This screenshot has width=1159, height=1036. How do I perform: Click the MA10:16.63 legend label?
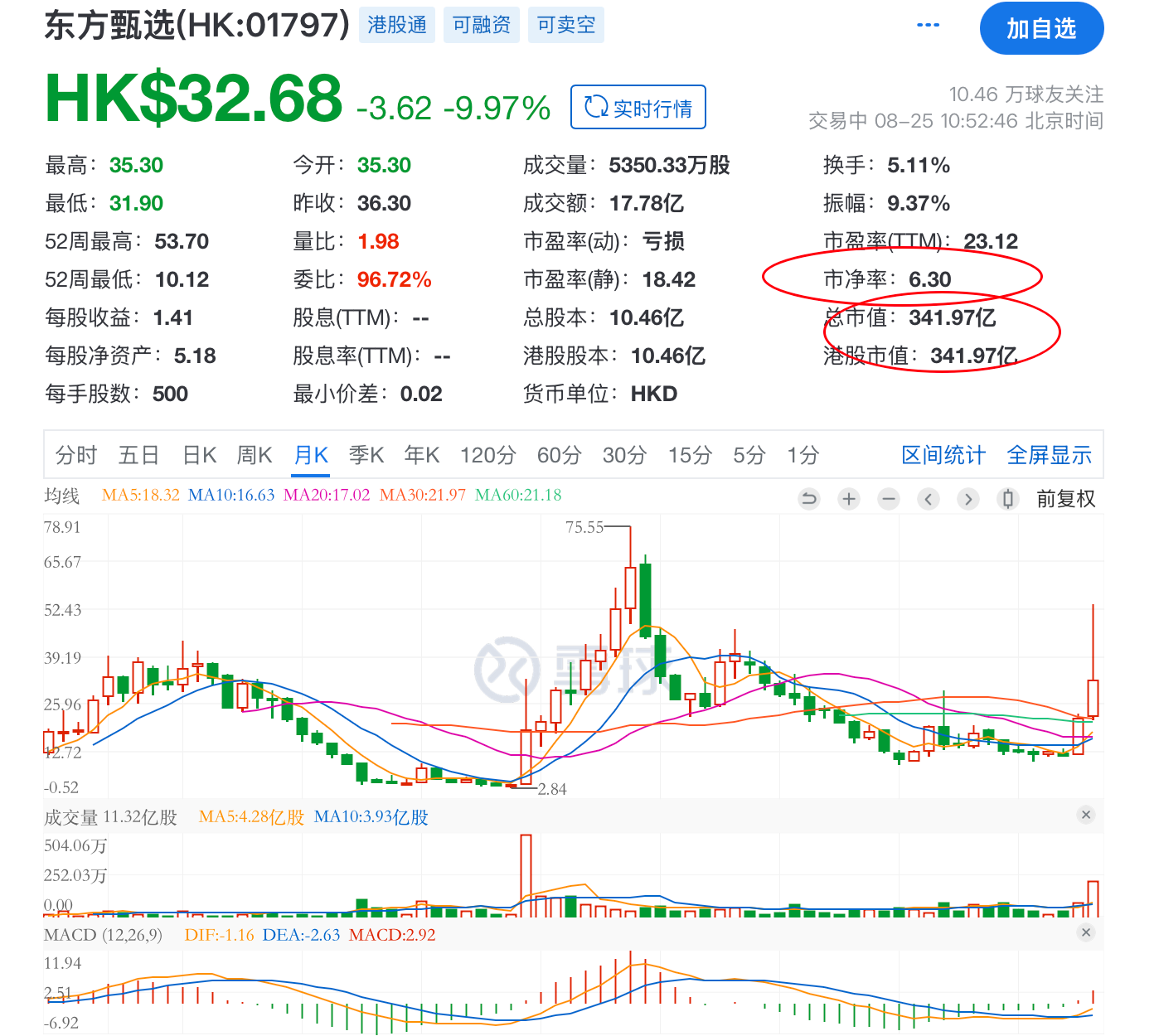tap(231, 495)
